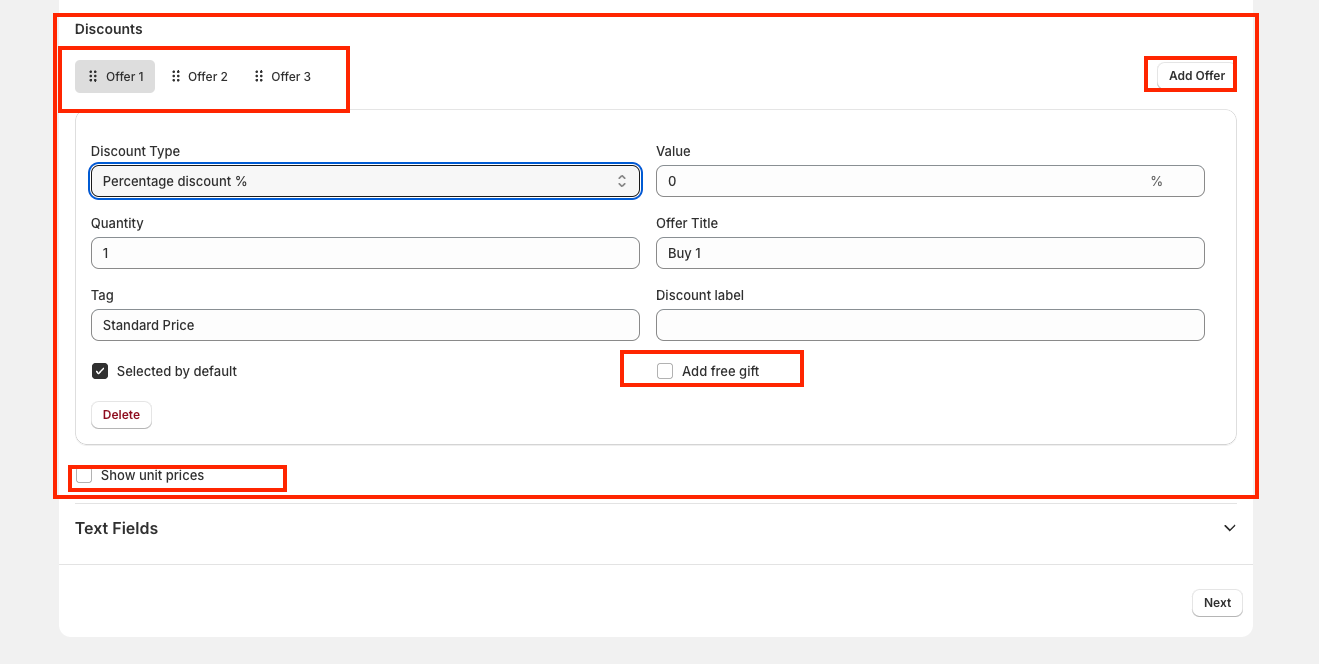Viewport: 1319px width, 664px height.
Task: Enable the Show unit prices checkbox
Action: pyautogui.click(x=85, y=475)
